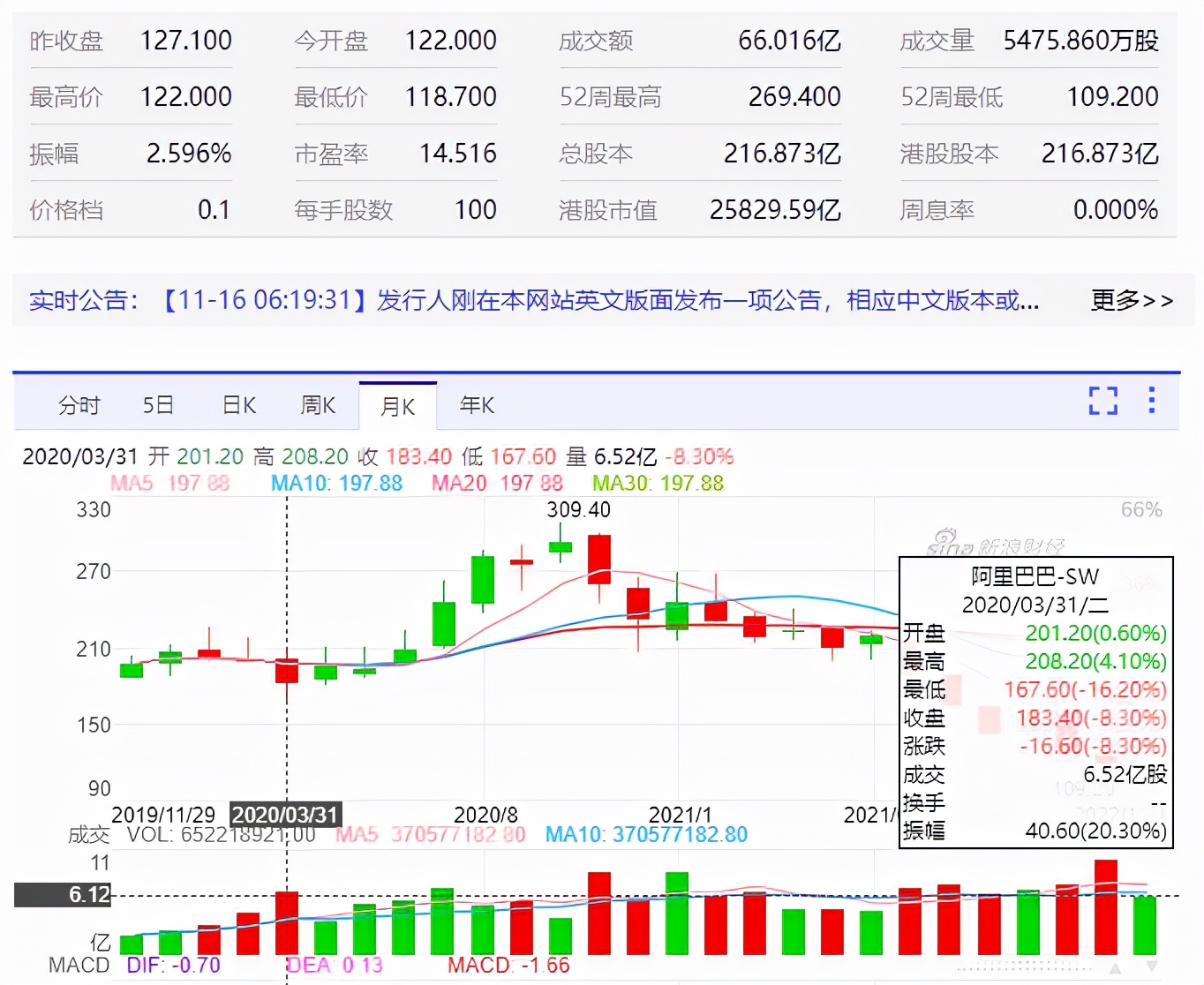Image resolution: width=1204 pixels, height=985 pixels.
Task: Click the MA10: 197.88 indicator label
Action: point(336,483)
